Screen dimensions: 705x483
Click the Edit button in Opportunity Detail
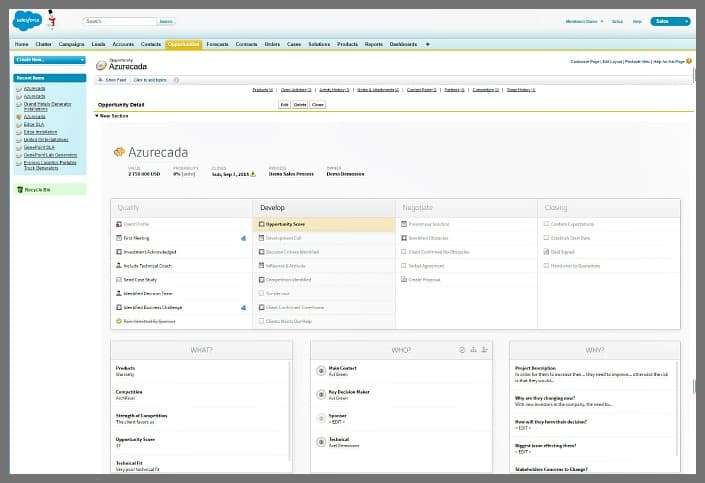pos(284,104)
